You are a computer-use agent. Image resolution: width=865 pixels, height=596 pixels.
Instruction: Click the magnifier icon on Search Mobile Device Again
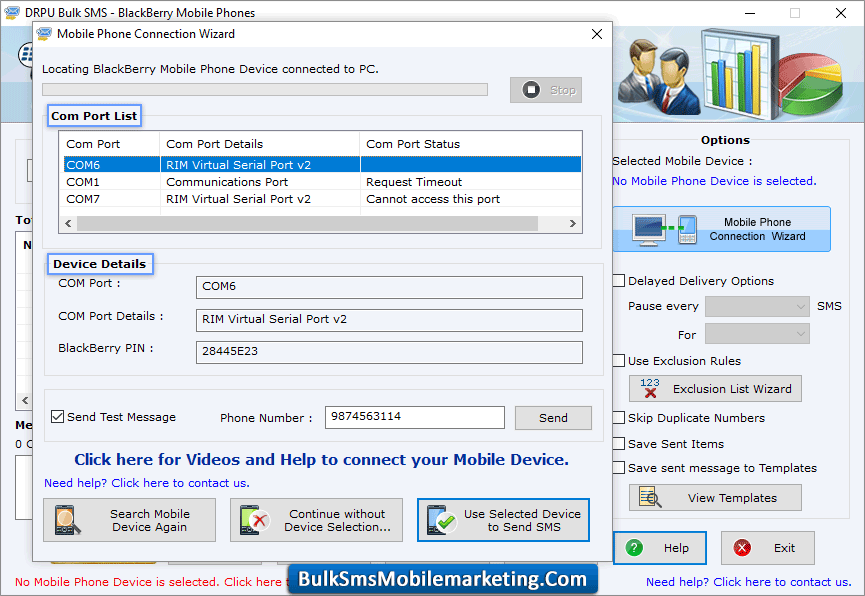(x=67, y=520)
